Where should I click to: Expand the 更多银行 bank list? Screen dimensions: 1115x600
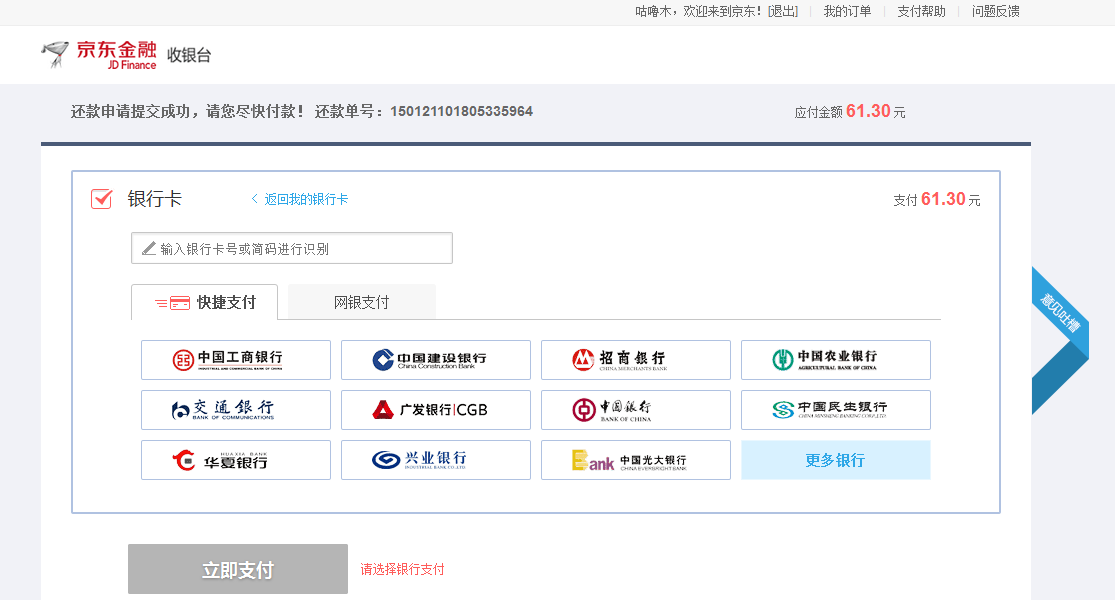(x=836, y=460)
